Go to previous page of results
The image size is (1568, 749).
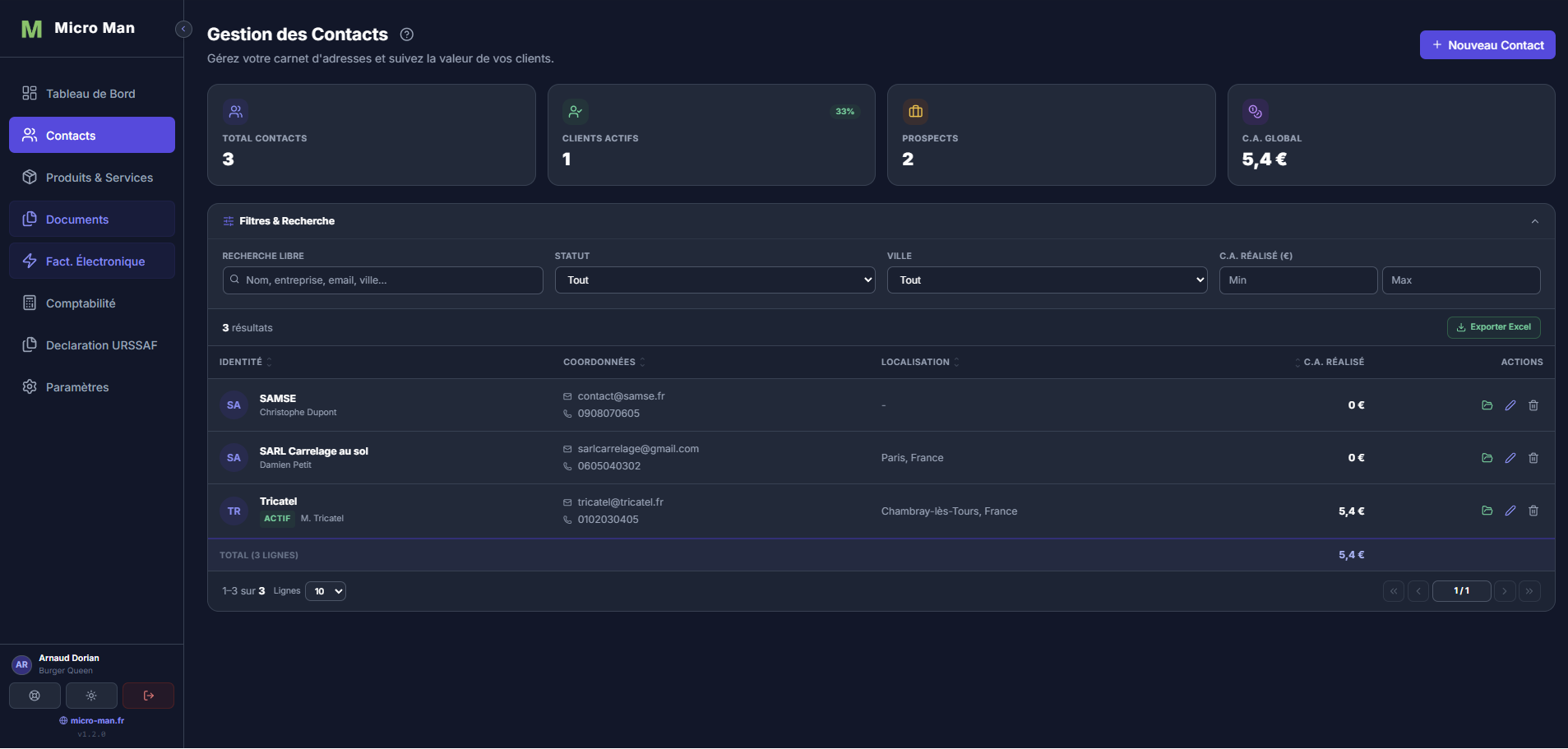click(x=1418, y=591)
